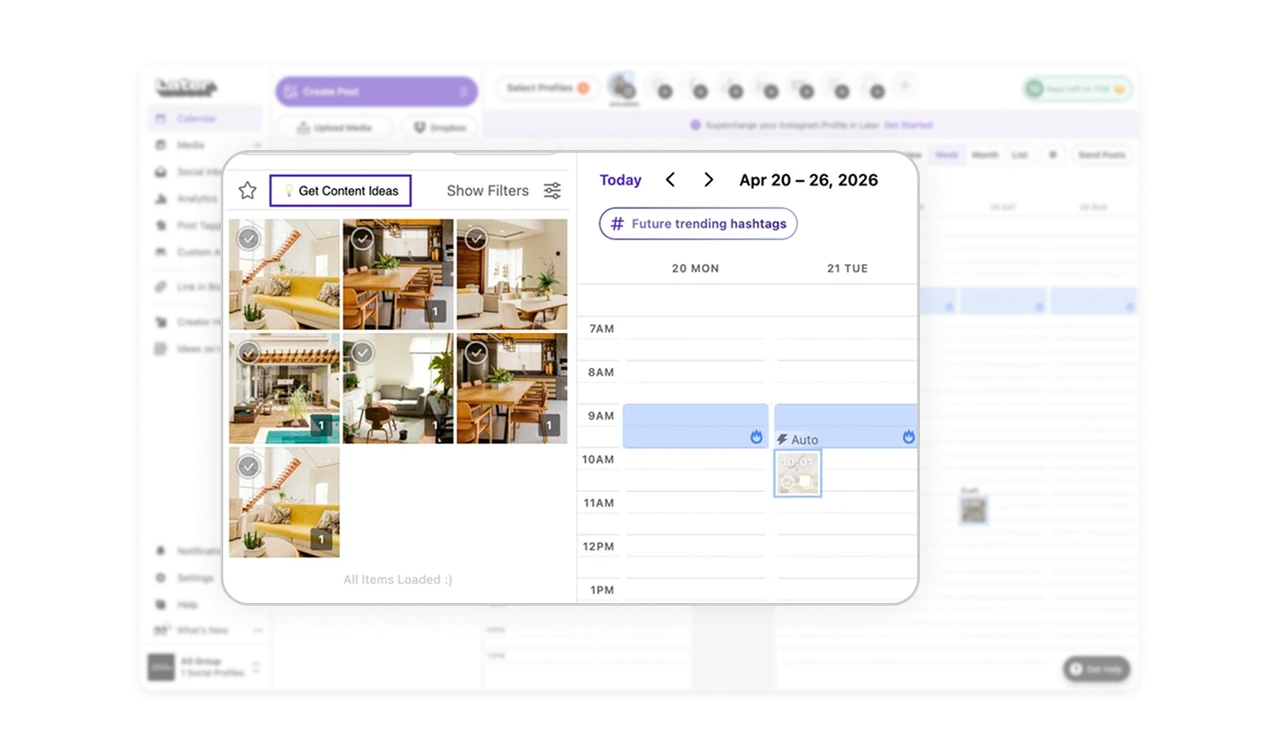
Task: Click Upload Media in background window
Action: [335, 128]
